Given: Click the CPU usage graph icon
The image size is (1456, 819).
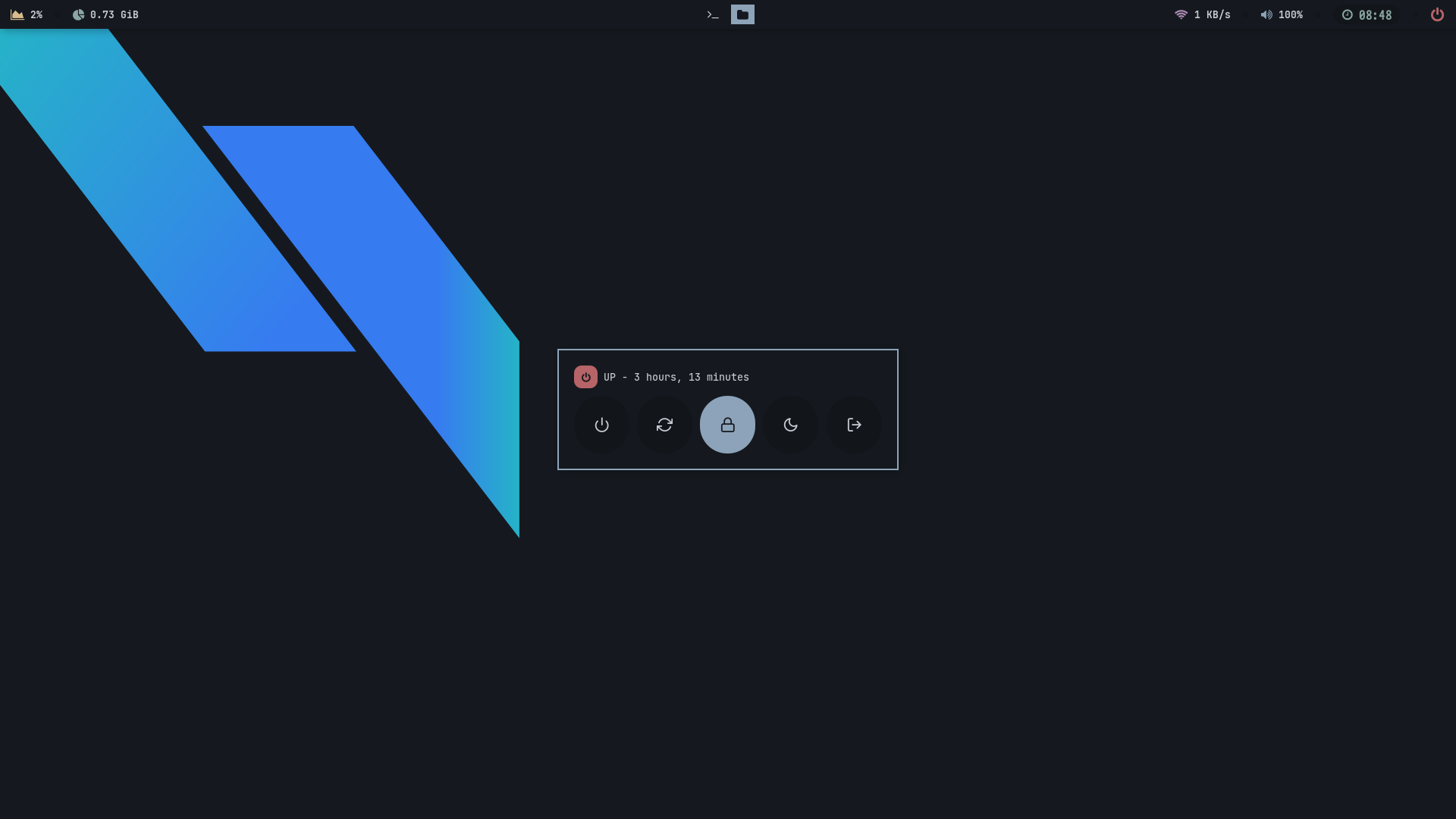Looking at the screenshot, I should [17, 14].
